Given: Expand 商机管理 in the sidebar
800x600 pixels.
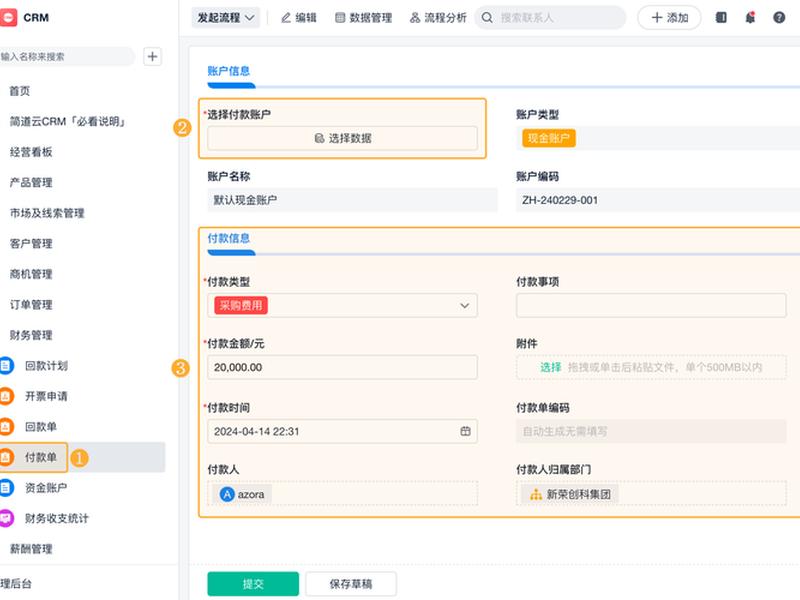Looking at the screenshot, I should pos(31,274).
